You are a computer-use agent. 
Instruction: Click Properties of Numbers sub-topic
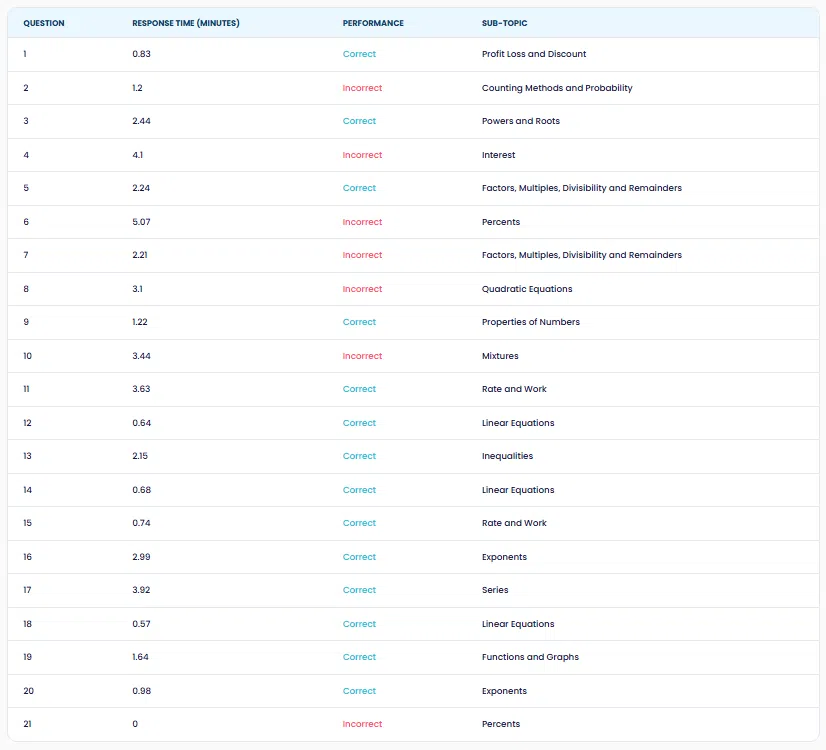click(x=530, y=322)
